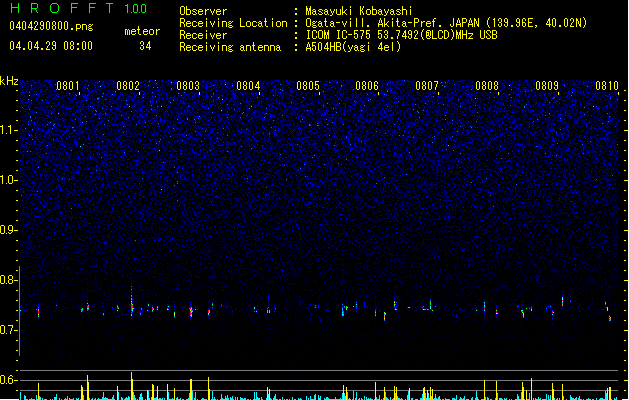
Task: Click the 0809 time marker
Action: click(547, 86)
